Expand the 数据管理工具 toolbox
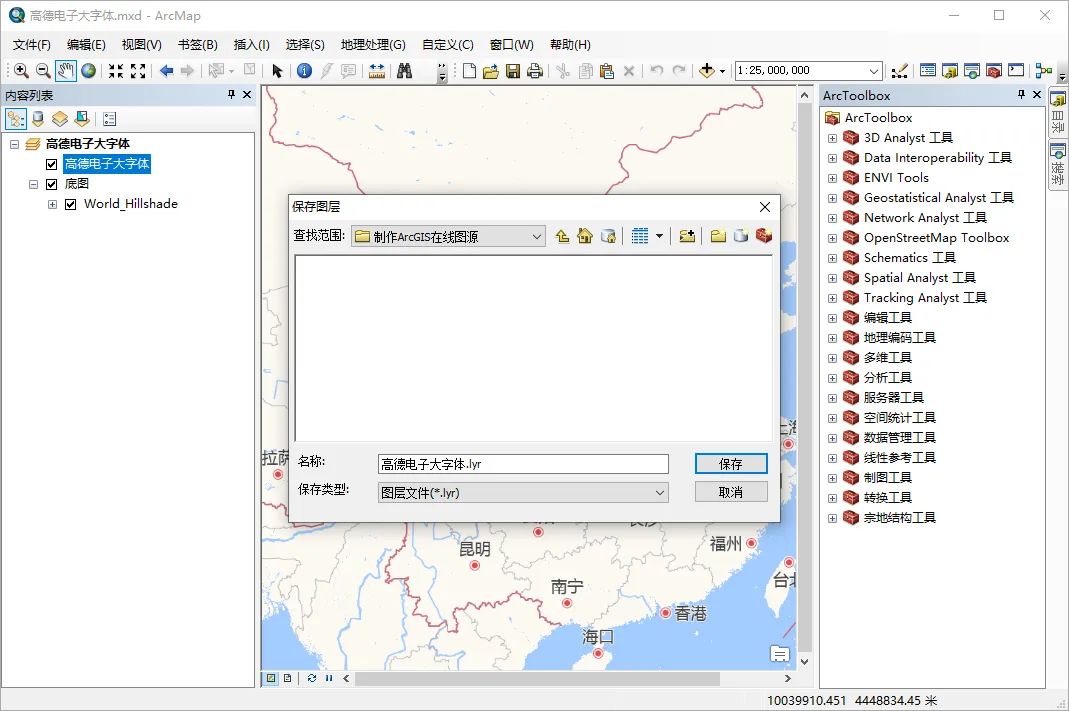The image size is (1069, 711). pyautogui.click(x=832, y=438)
